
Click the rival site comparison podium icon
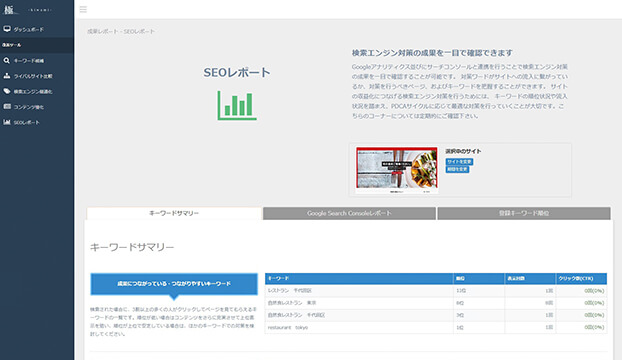7,76
